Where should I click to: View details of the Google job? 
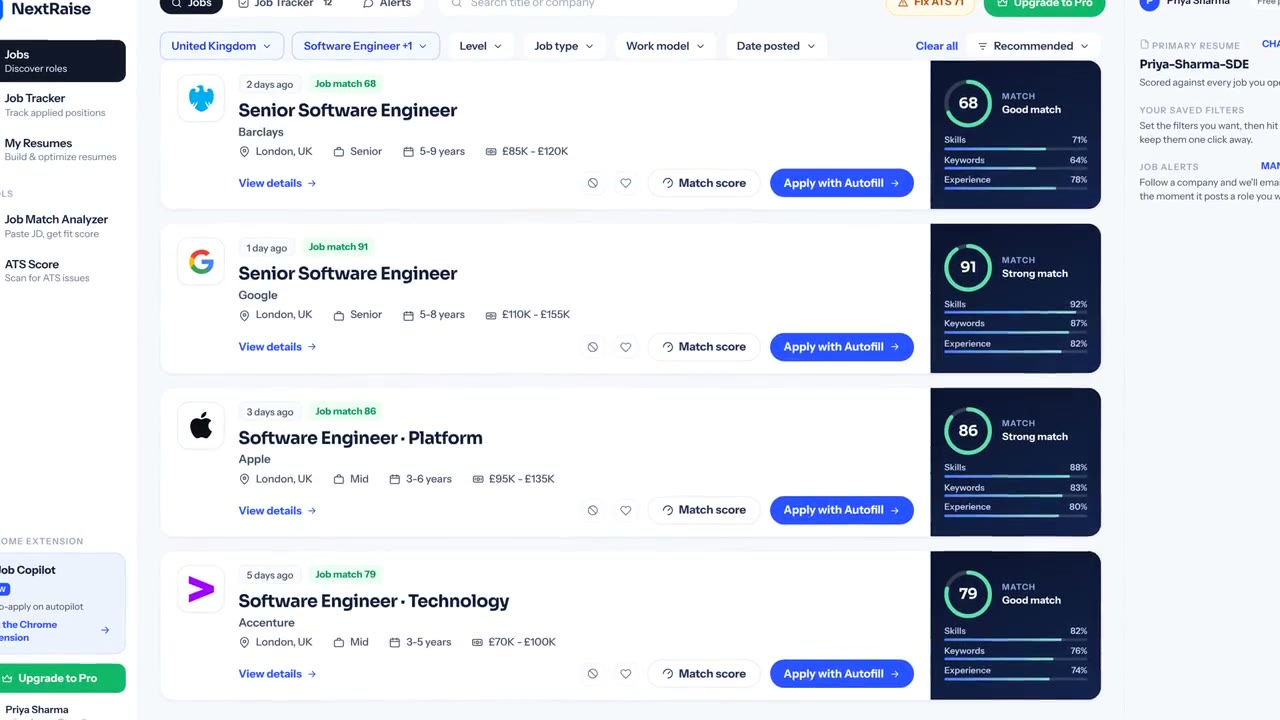277,347
